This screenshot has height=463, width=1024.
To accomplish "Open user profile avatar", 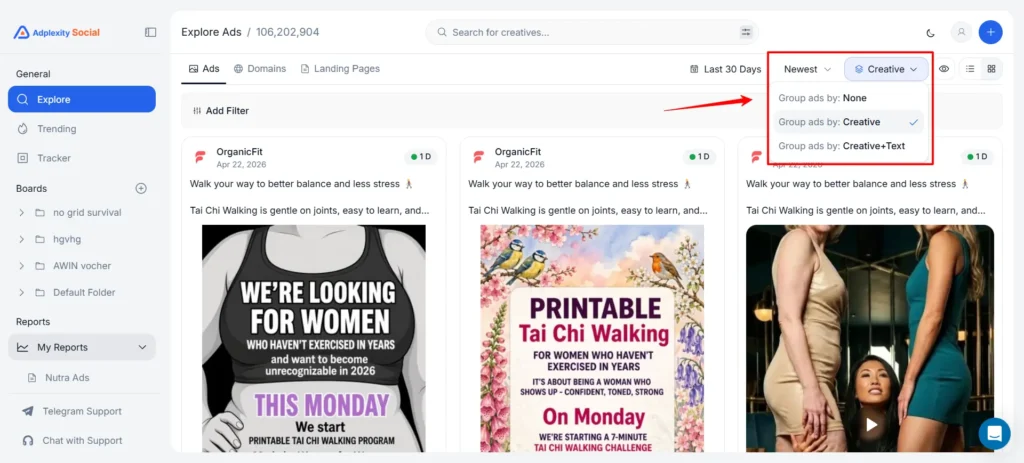I will pyautogui.click(x=961, y=32).
